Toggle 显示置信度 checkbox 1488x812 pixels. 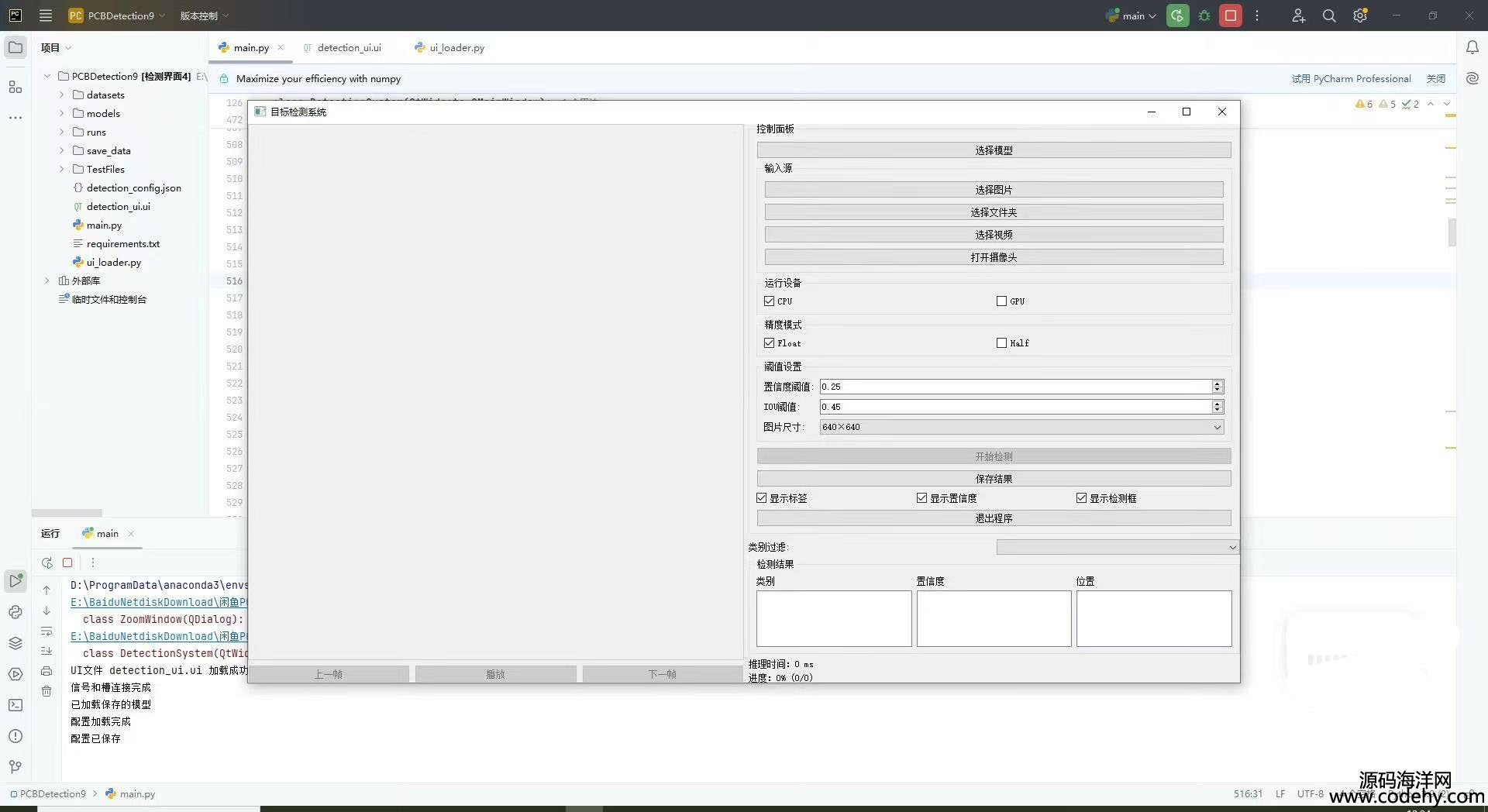[921, 498]
